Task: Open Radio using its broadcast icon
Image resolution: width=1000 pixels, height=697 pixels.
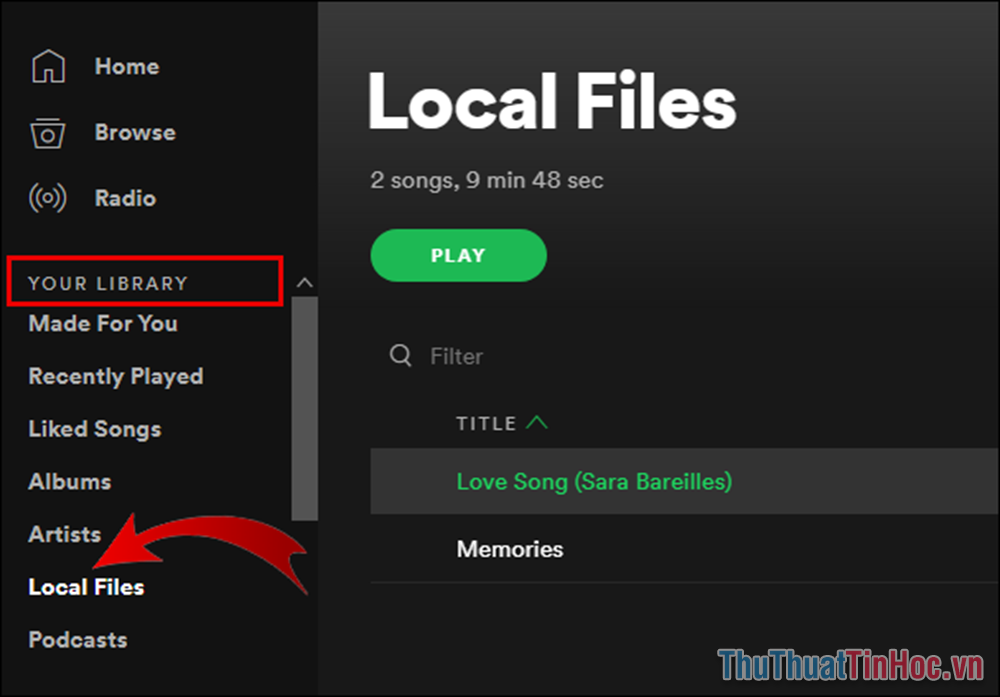Action: [x=47, y=197]
